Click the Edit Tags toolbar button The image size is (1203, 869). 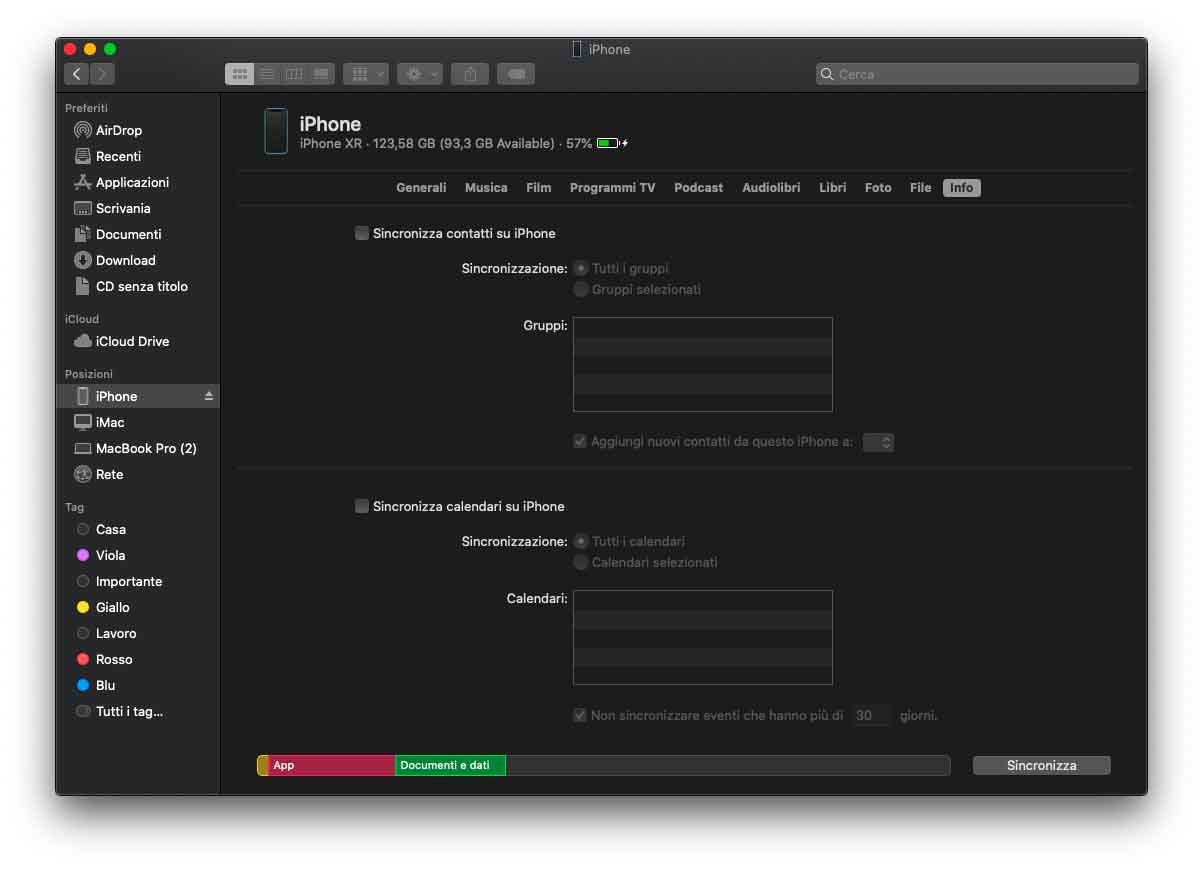tap(515, 74)
